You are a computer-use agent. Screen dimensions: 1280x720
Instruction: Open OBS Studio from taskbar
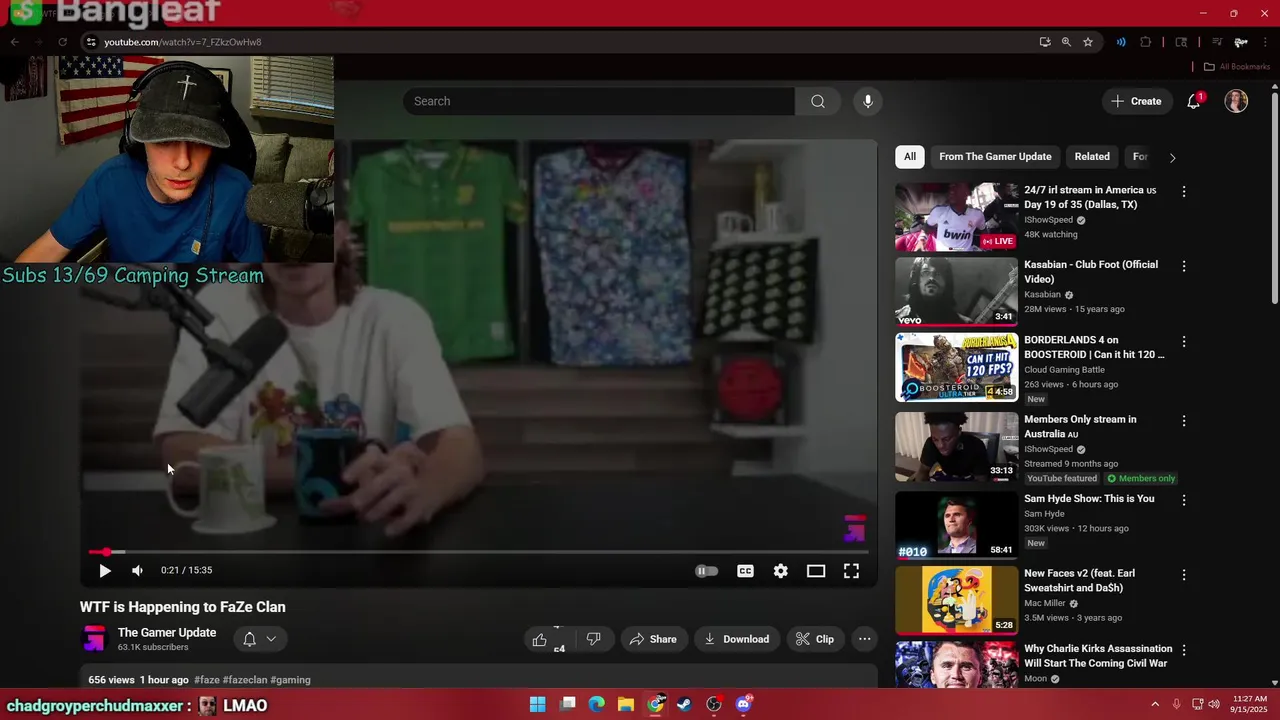tap(713, 705)
